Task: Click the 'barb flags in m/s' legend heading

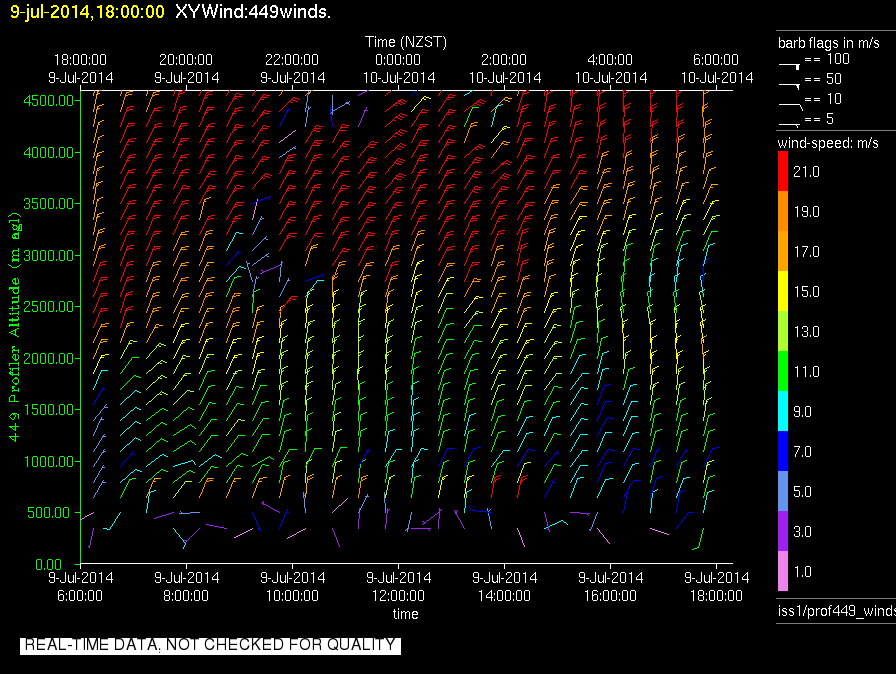Action: click(830, 43)
